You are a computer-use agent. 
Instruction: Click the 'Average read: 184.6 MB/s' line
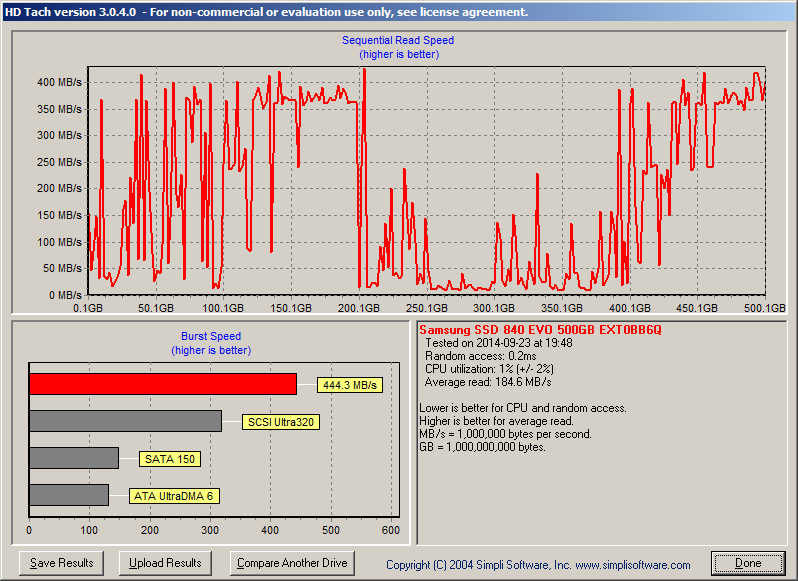pyautogui.click(x=488, y=382)
